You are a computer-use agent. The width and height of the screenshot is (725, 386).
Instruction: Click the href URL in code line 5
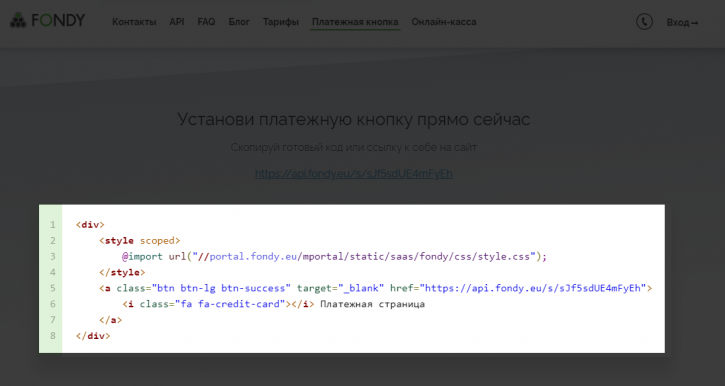(x=533, y=288)
